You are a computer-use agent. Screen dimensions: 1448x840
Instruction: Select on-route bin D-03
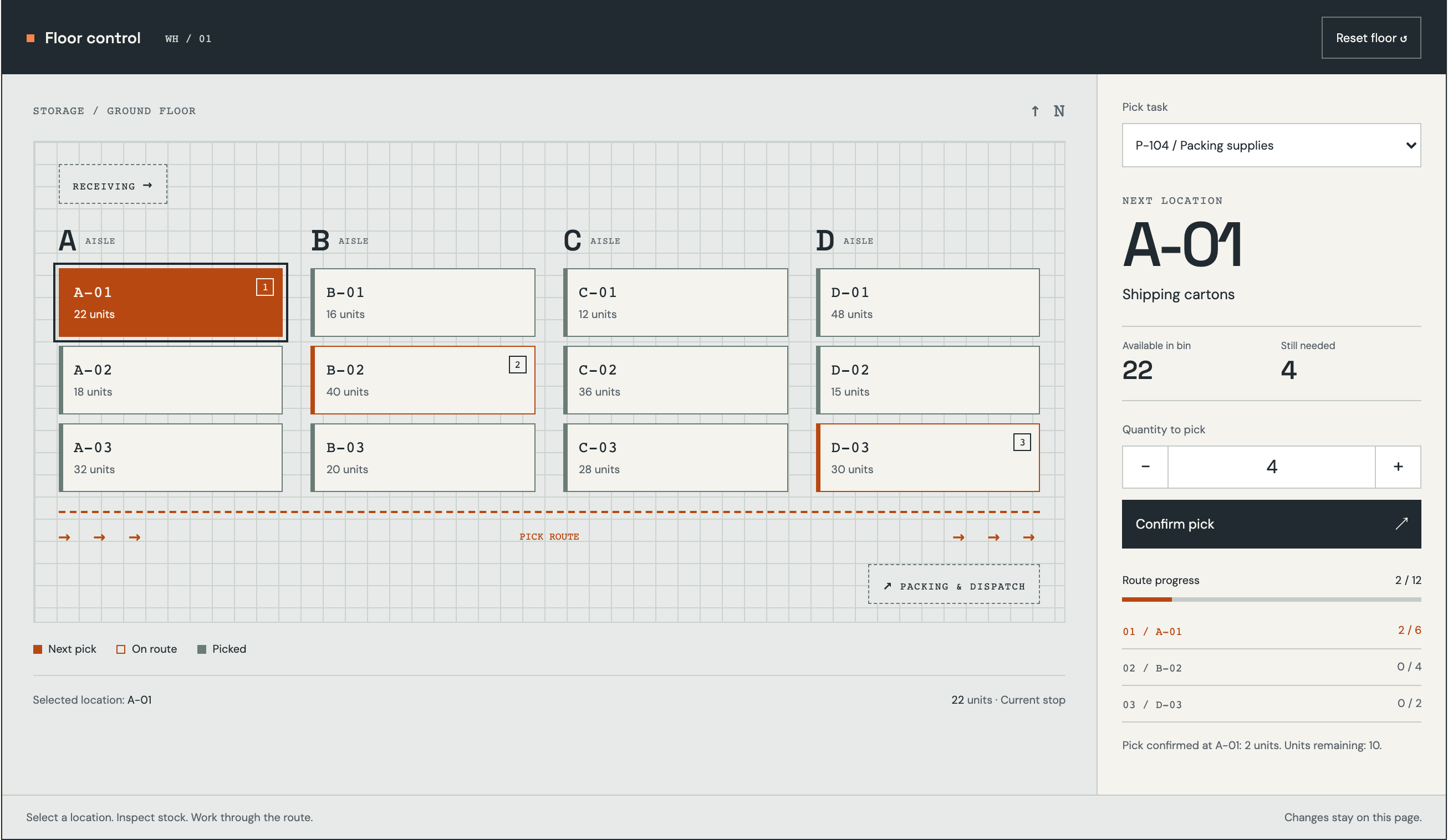[927, 458]
